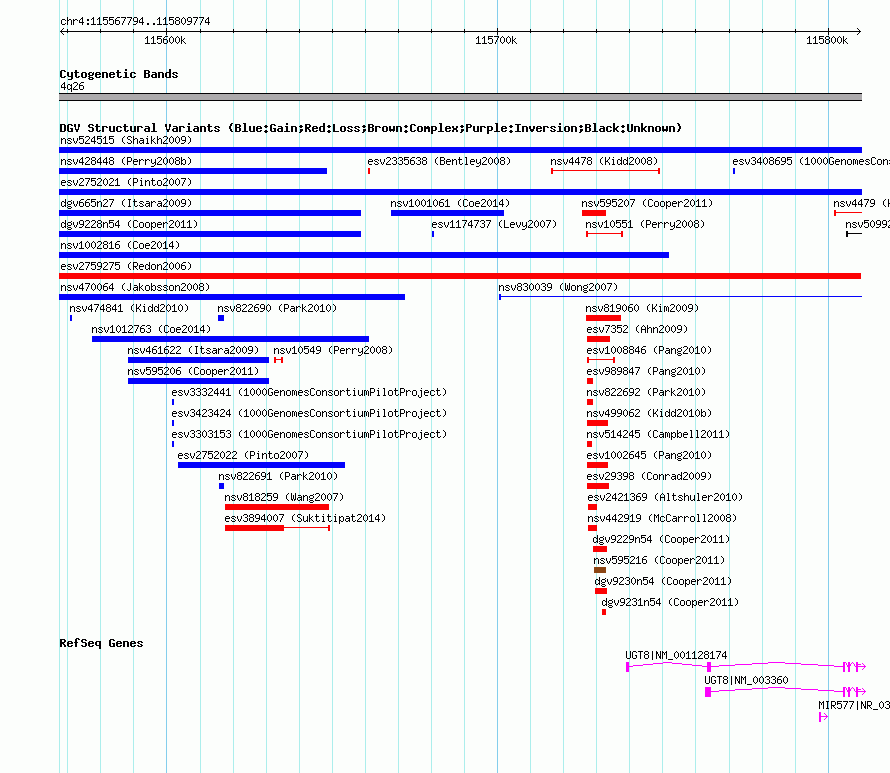Select the dgv665n27 (Itsara2009) label
The width and height of the screenshot is (890, 773).
coord(126,203)
